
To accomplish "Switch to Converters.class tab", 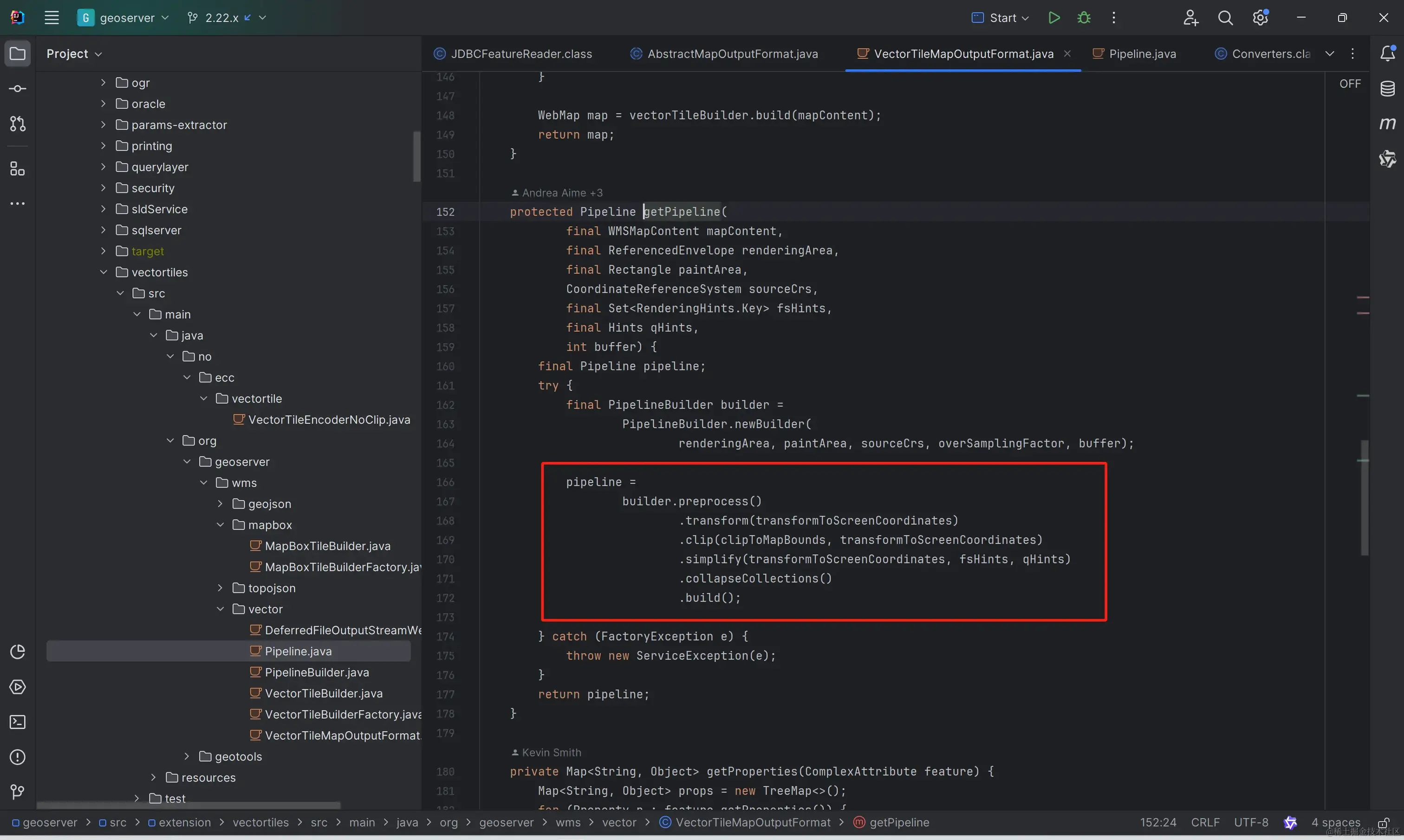I will pos(1262,54).
